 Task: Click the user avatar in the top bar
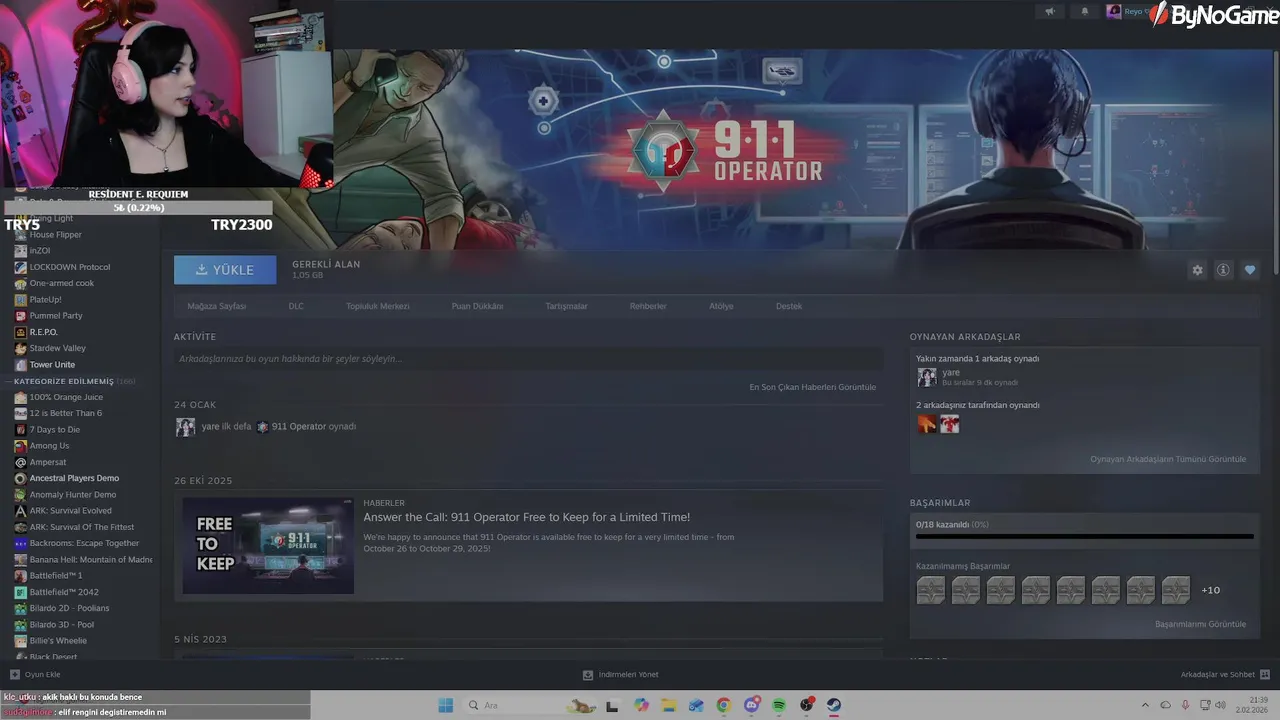pos(1114,12)
